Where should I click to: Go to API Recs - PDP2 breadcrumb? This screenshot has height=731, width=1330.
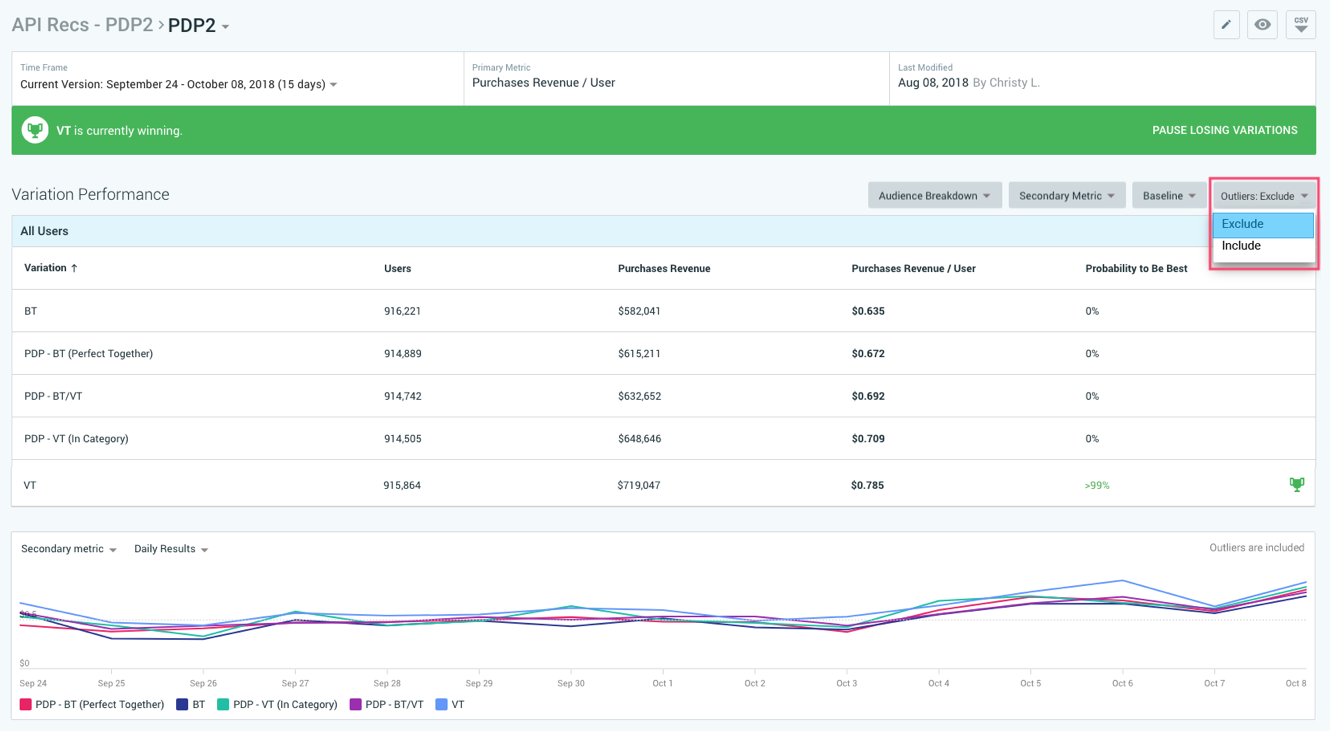pos(82,25)
